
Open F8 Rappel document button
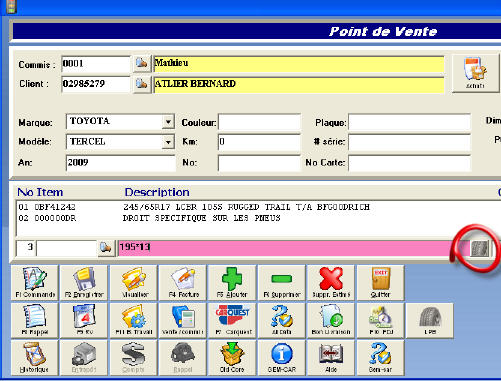[35, 320]
